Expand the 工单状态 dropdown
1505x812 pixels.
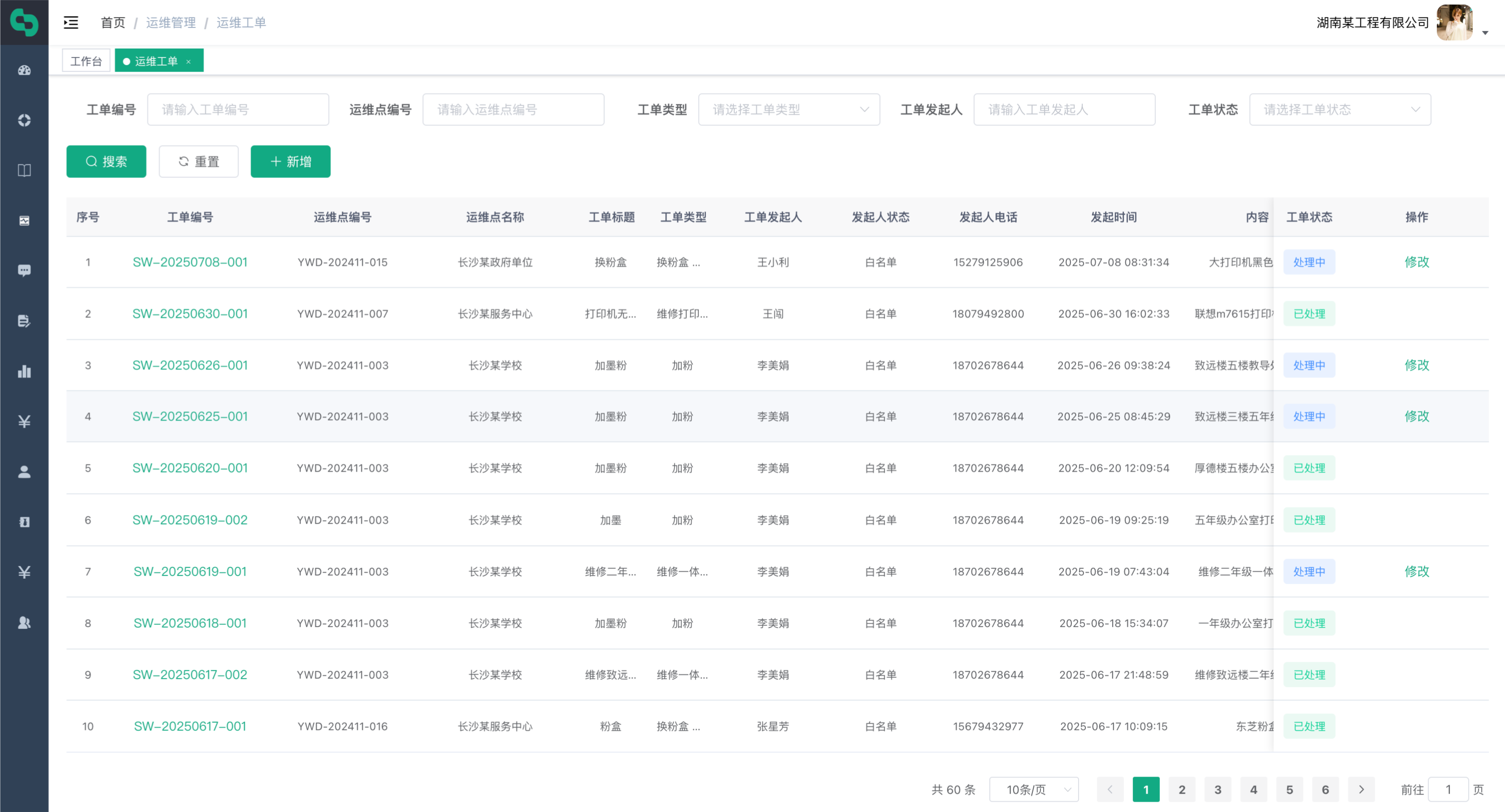tap(1339, 109)
